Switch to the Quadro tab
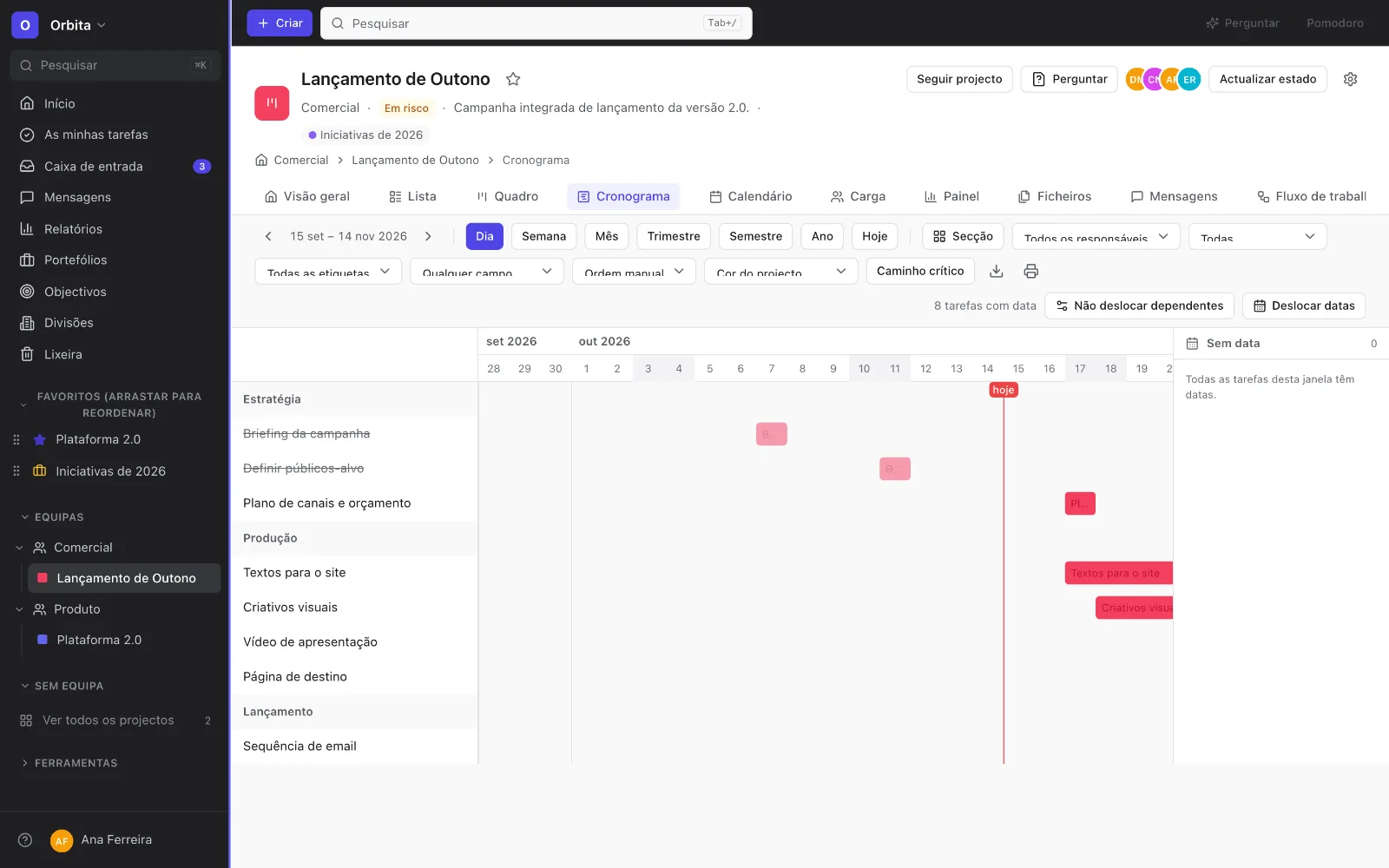The image size is (1389, 868). (507, 196)
